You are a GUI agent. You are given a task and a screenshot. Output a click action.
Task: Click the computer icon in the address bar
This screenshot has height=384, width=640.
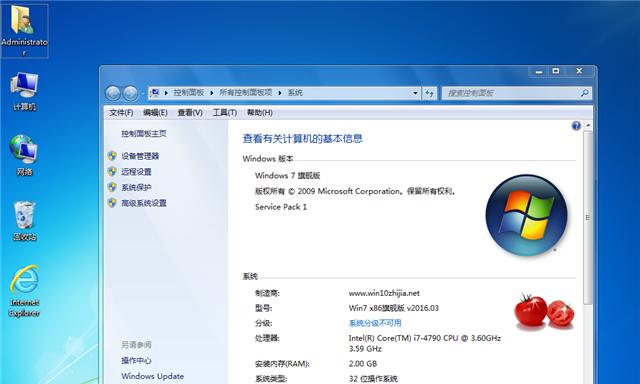(155, 93)
